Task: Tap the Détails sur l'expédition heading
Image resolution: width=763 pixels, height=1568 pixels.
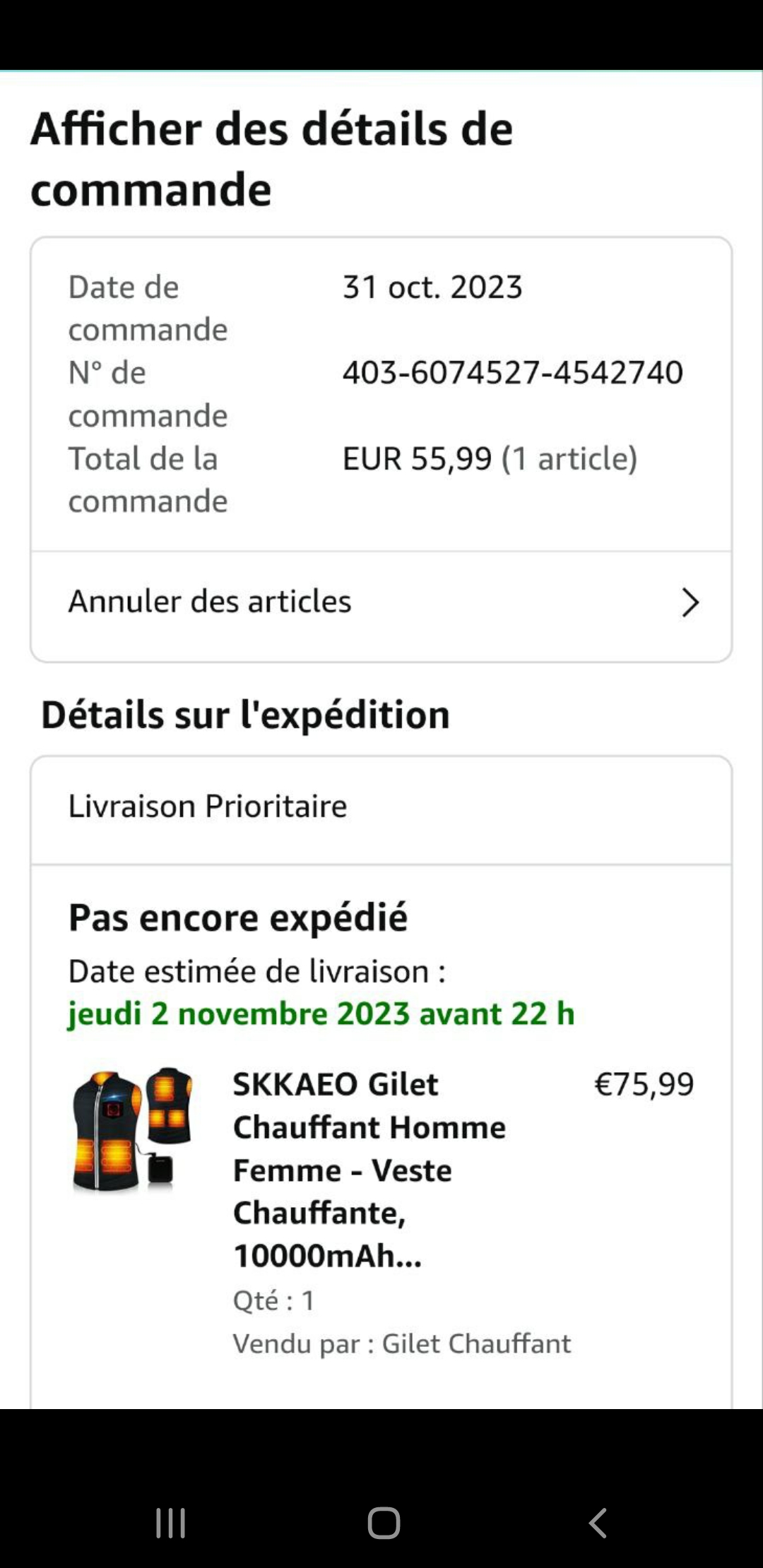Action: tap(245, 715)
